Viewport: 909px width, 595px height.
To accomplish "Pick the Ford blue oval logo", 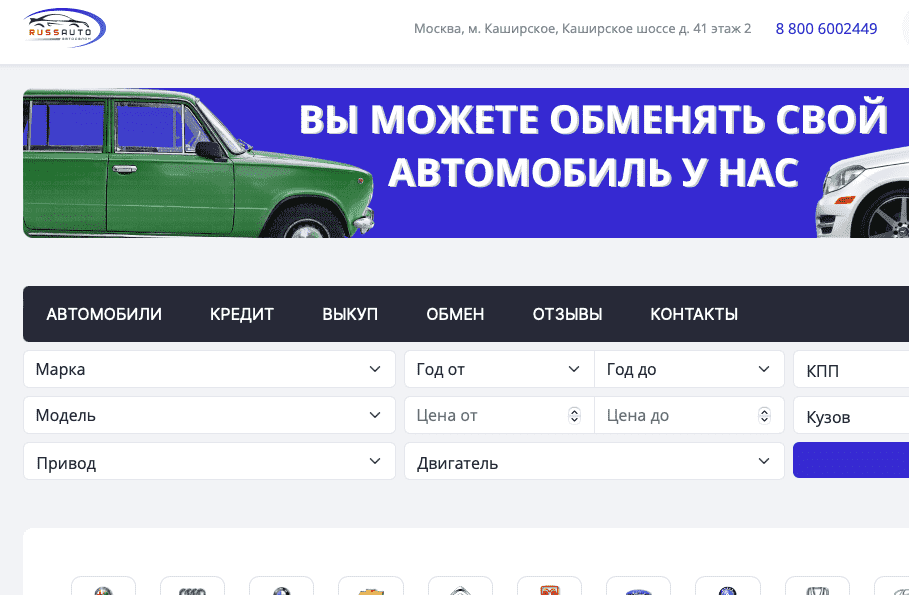I will coord(637,588).
